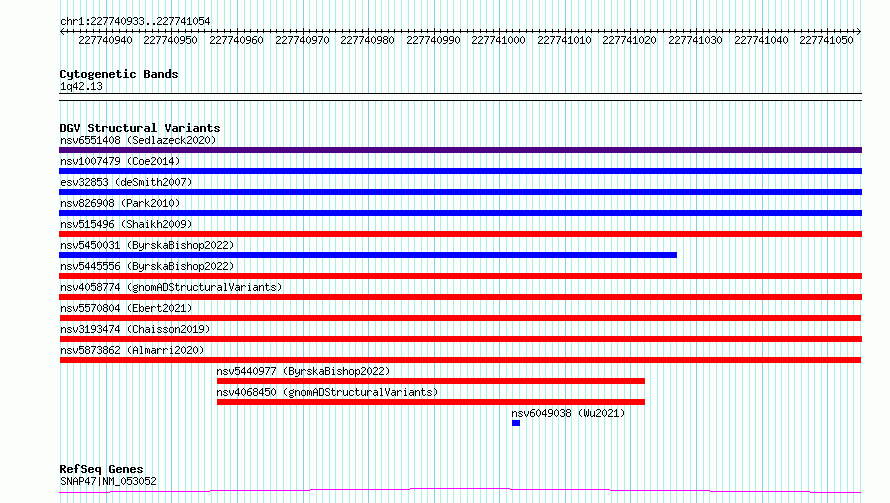Click ruler tick label 227741040
The image size is (890, 503).
coord(761,40)
